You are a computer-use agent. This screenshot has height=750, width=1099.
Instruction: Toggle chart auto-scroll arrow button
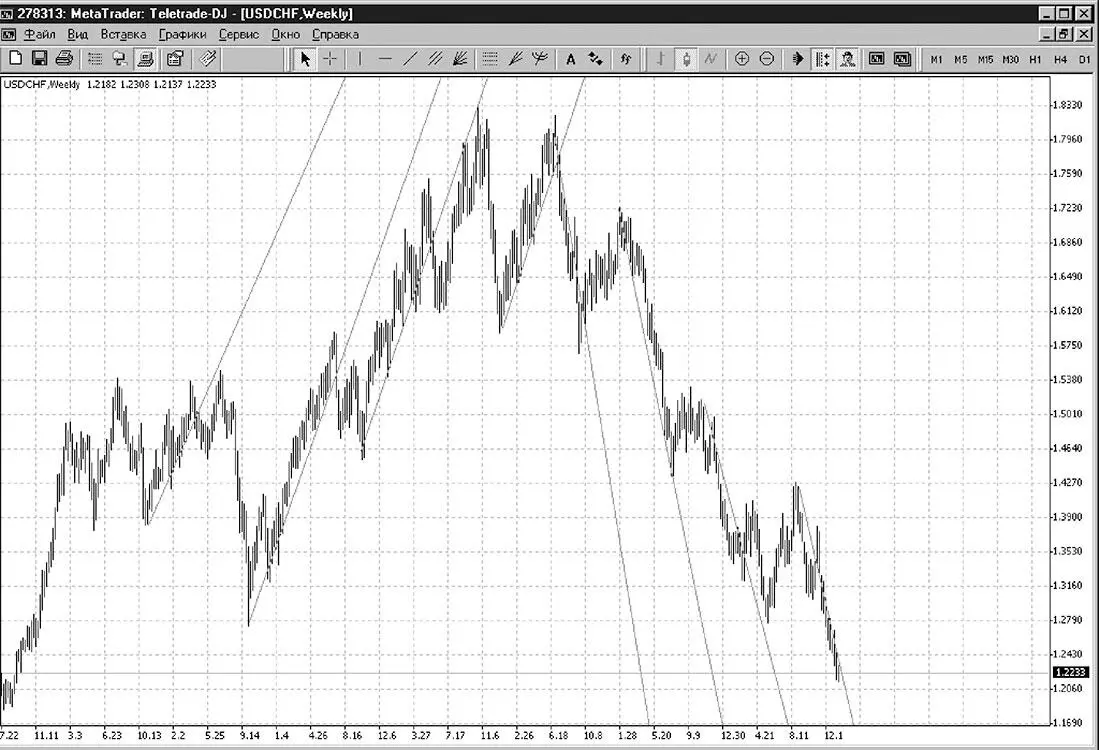798,60
